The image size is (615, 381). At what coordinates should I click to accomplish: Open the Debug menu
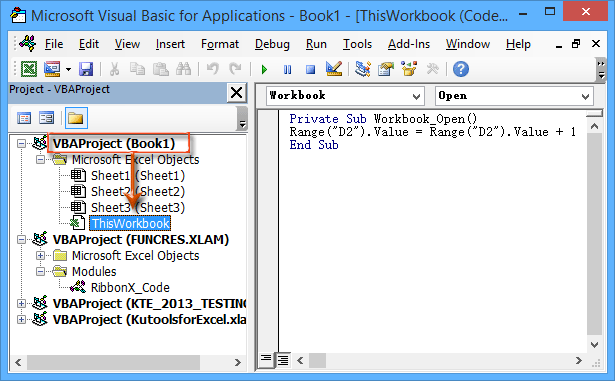pyautogui.click(x=272, y=44)
